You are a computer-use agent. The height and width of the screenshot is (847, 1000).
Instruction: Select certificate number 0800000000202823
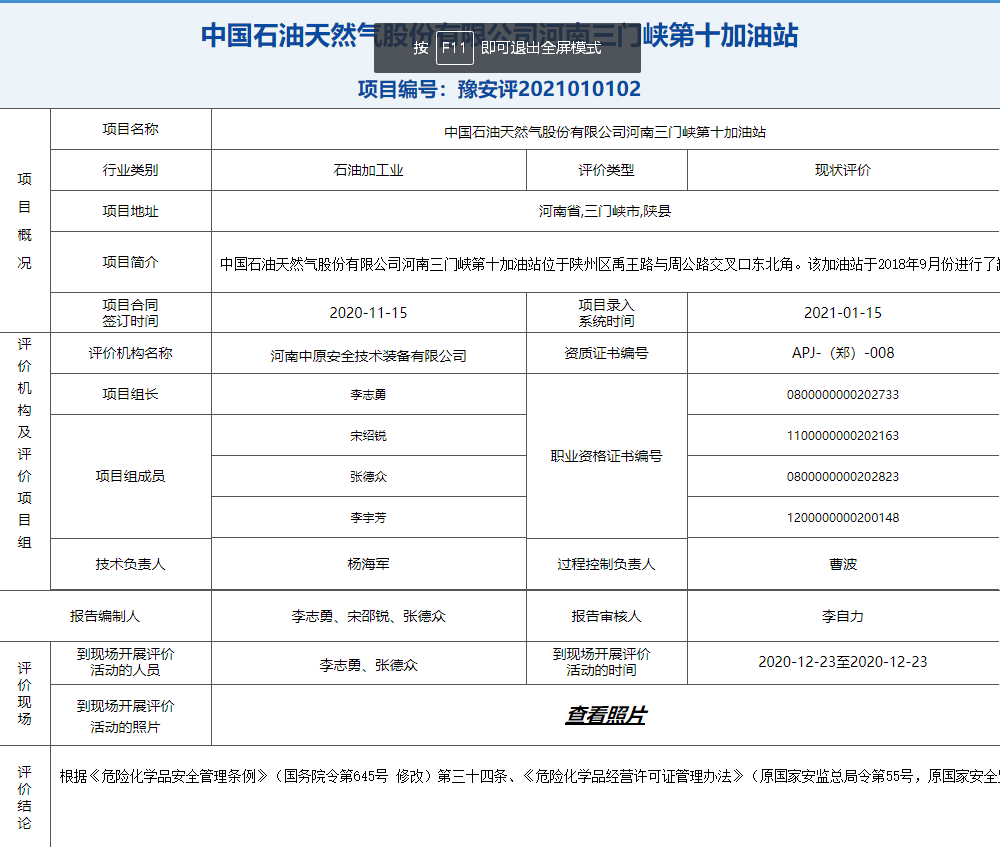pyautogui.click(x=843, y=476)
